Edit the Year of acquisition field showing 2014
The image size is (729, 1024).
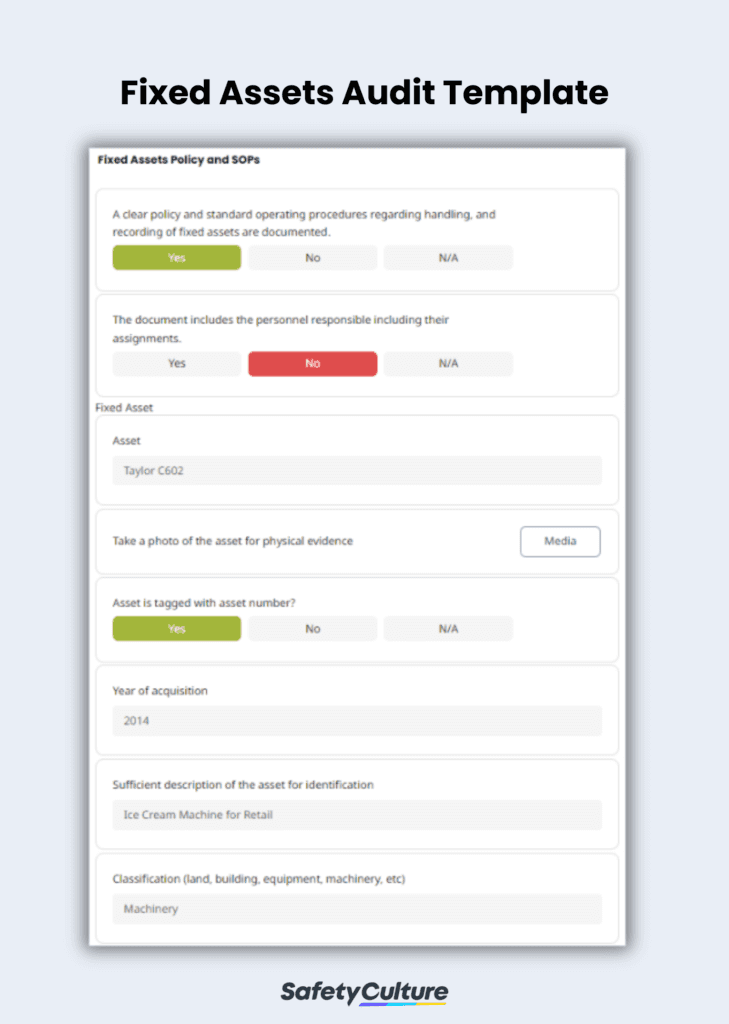coord(357,721)
